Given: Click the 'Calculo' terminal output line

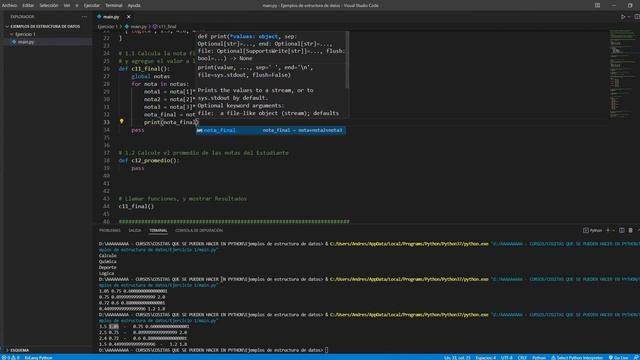Looking at the screenshot, I should [x=108, y=256].
